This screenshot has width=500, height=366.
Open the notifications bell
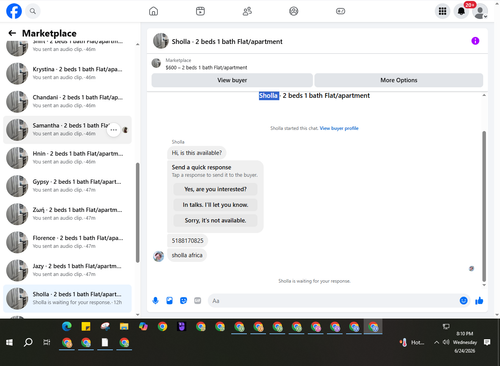tap(461, 11)
